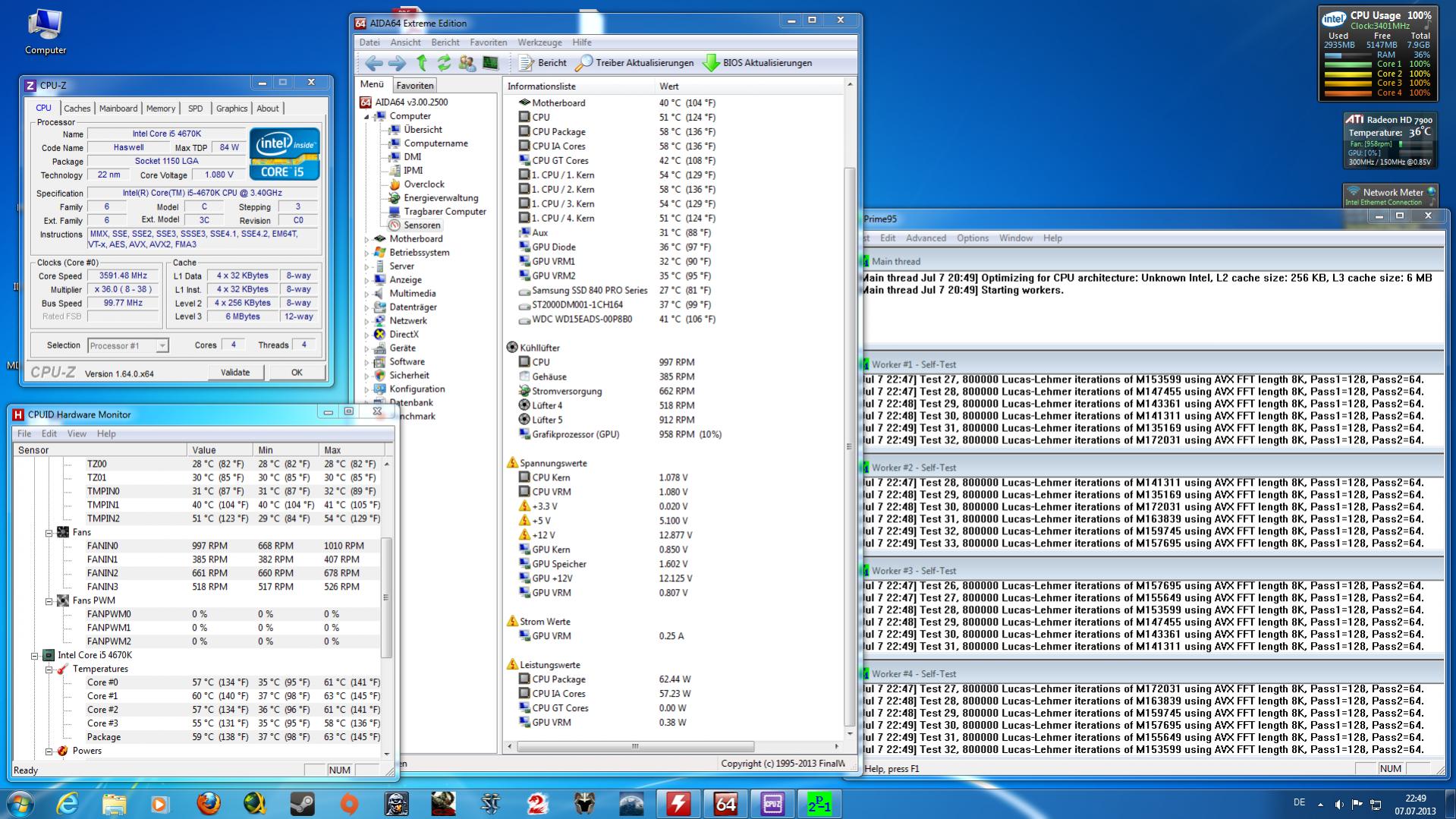Click the Validate button in CPU-Z
Image resolution: width=1456 pixels, height=819 pixels.
(x=235, y=373)
